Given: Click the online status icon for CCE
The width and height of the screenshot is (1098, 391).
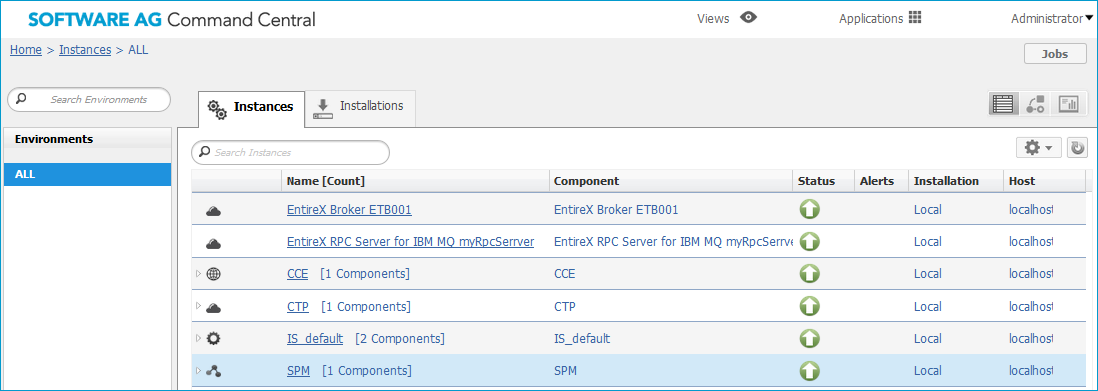Looking at the screenshot, I should [809, 274].
